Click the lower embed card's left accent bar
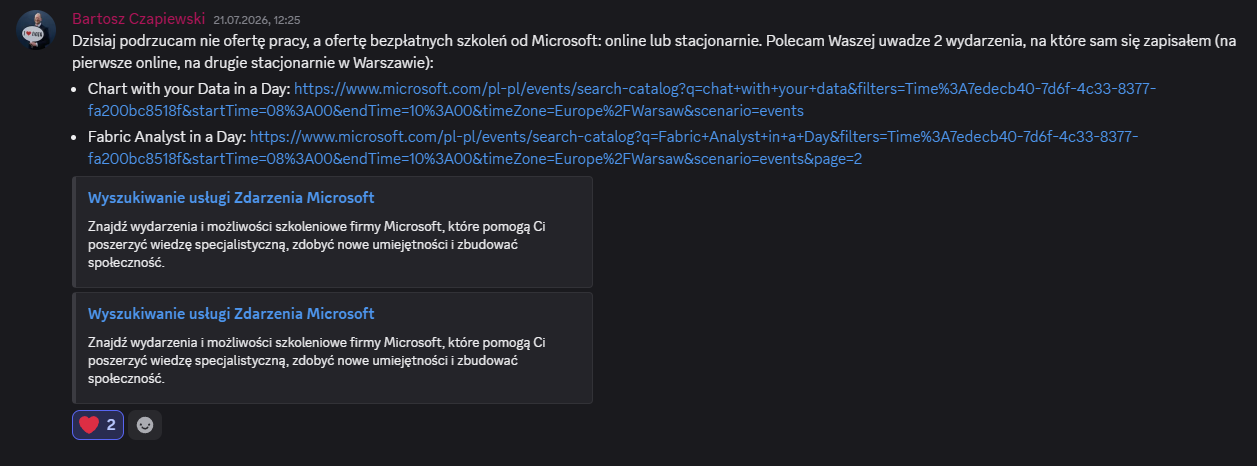 pos(74,348)
